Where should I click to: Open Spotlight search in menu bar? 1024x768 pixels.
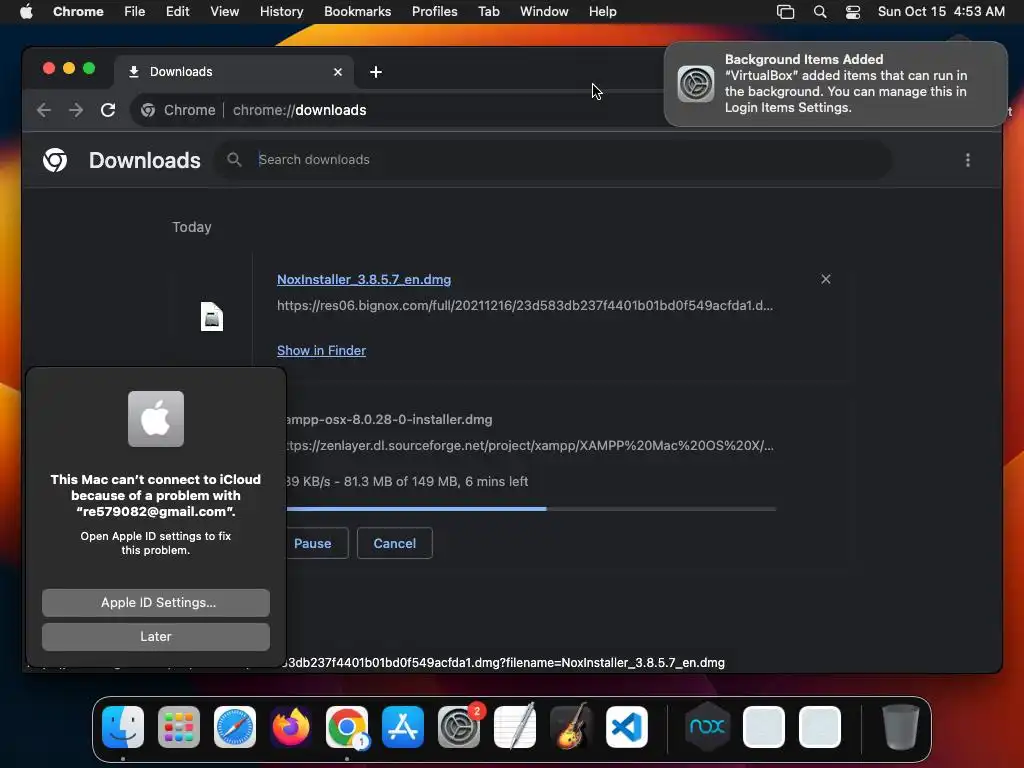(x=820, y=12)
